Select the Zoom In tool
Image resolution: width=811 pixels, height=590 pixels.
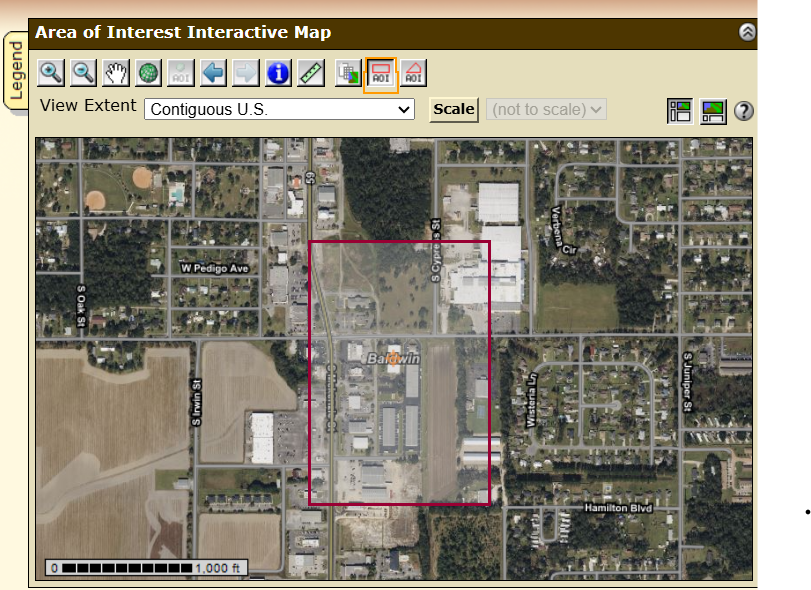pyautogui.click(x=51, y=73)
